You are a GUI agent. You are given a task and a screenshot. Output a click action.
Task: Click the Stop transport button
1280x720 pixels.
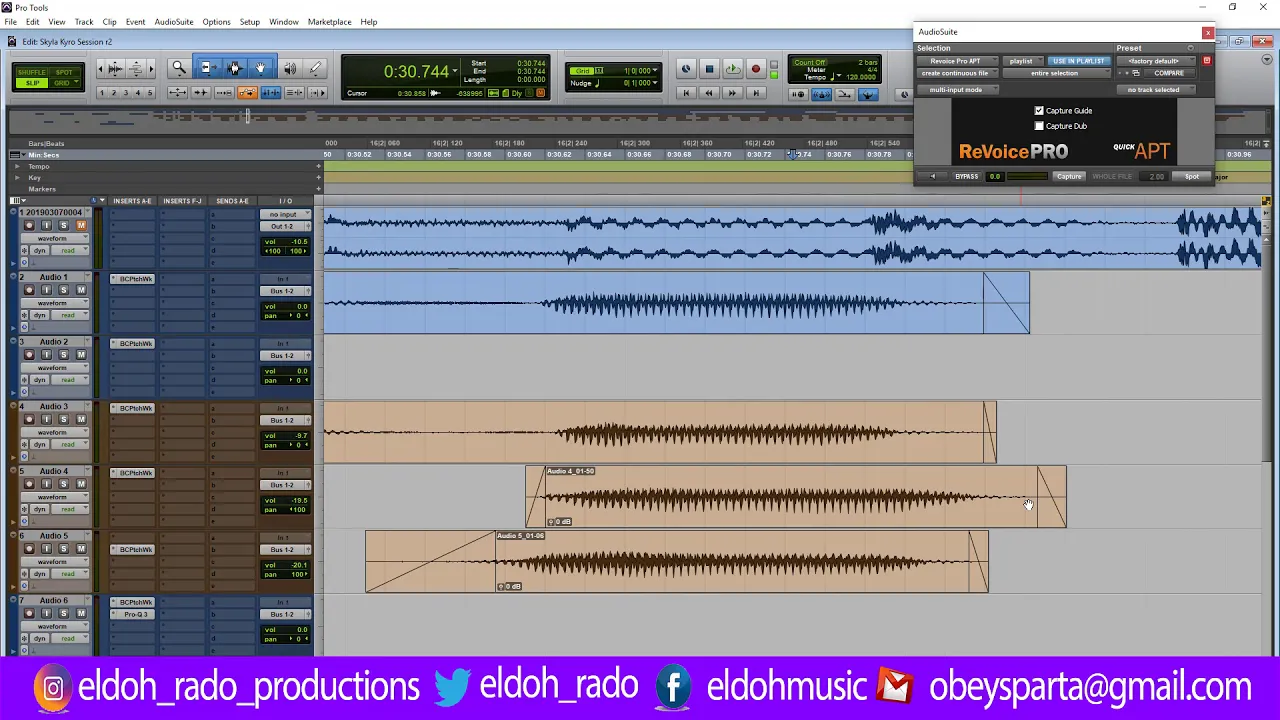(x=709, y=69)
